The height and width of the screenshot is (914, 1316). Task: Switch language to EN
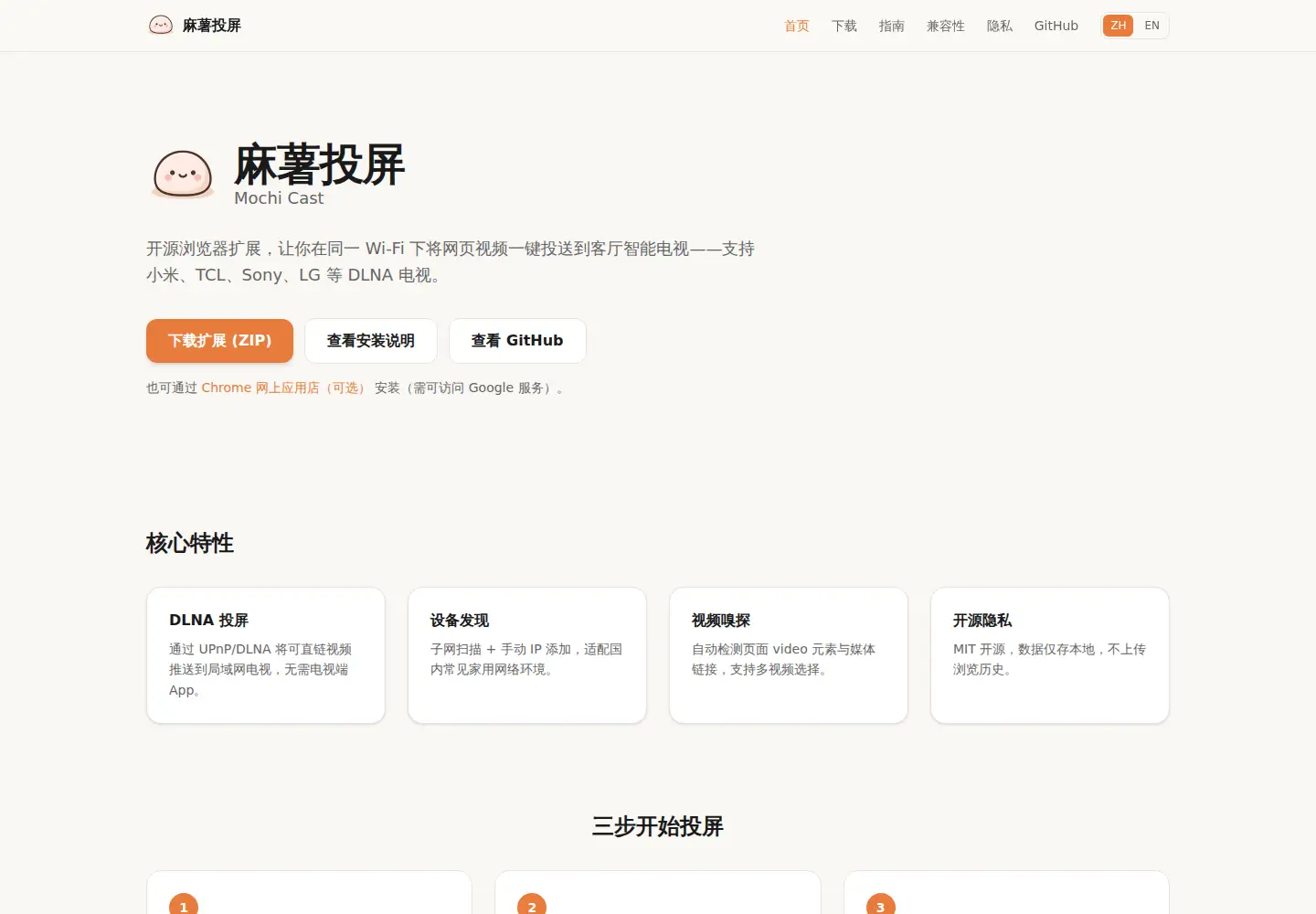tap(1151, 26)
